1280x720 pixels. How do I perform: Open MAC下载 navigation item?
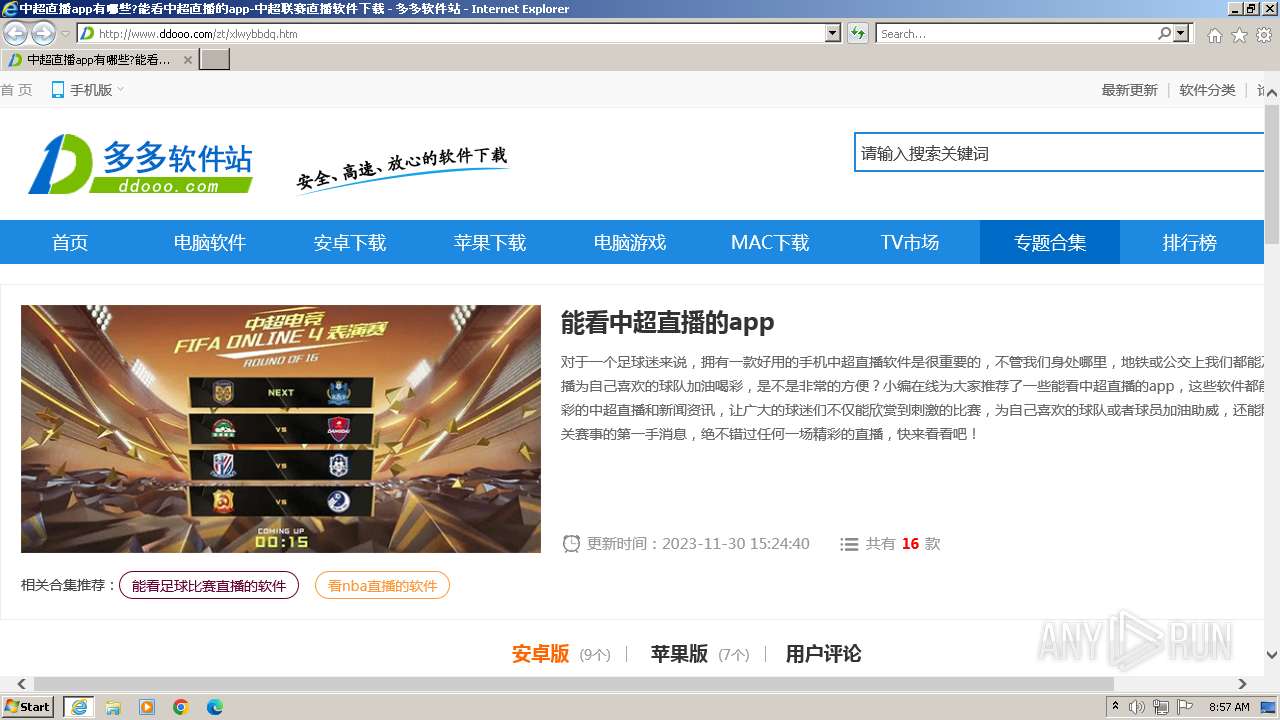[770, 242]
